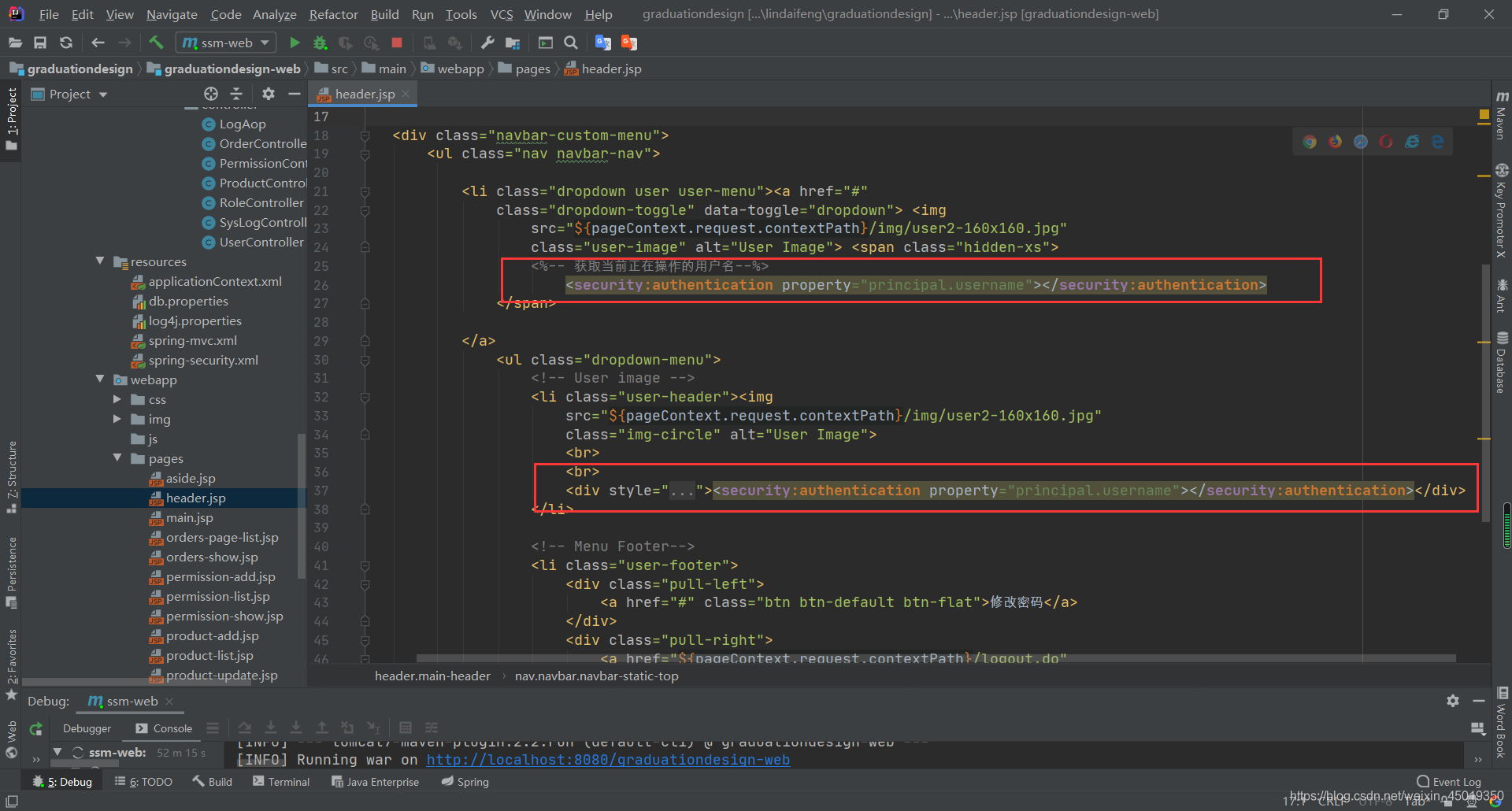Switch to the Console tab

(164, 728)
